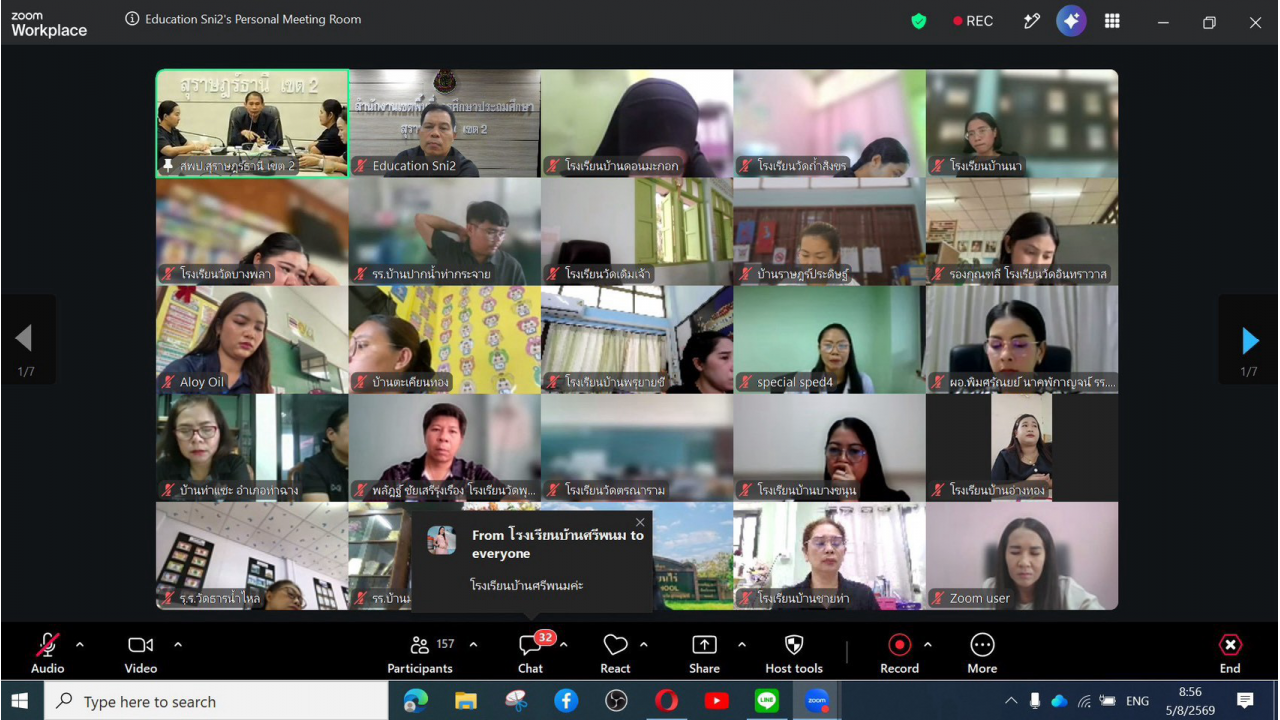Open OneDrive cloud icon in tray
This screenshot has height=720, width=1280.
1059,701
